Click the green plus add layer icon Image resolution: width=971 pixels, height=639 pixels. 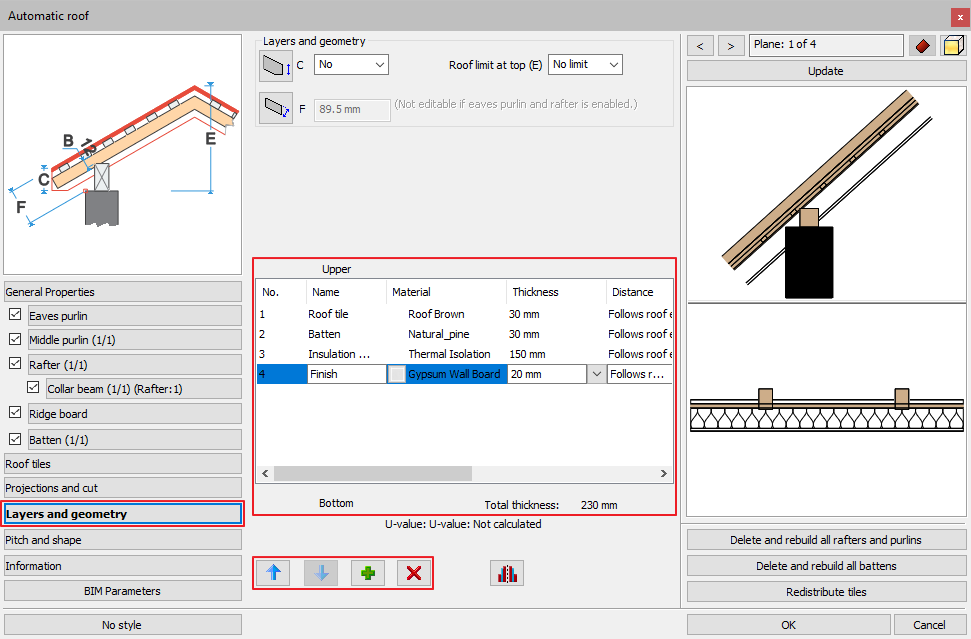[x=367, y=573]
